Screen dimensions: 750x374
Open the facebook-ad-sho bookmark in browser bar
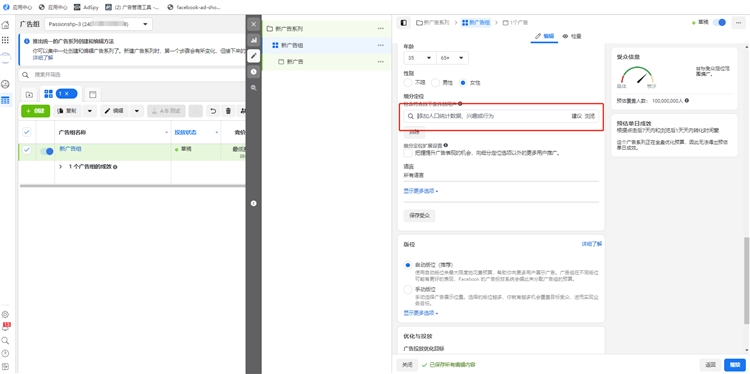(x=195, y=7)
